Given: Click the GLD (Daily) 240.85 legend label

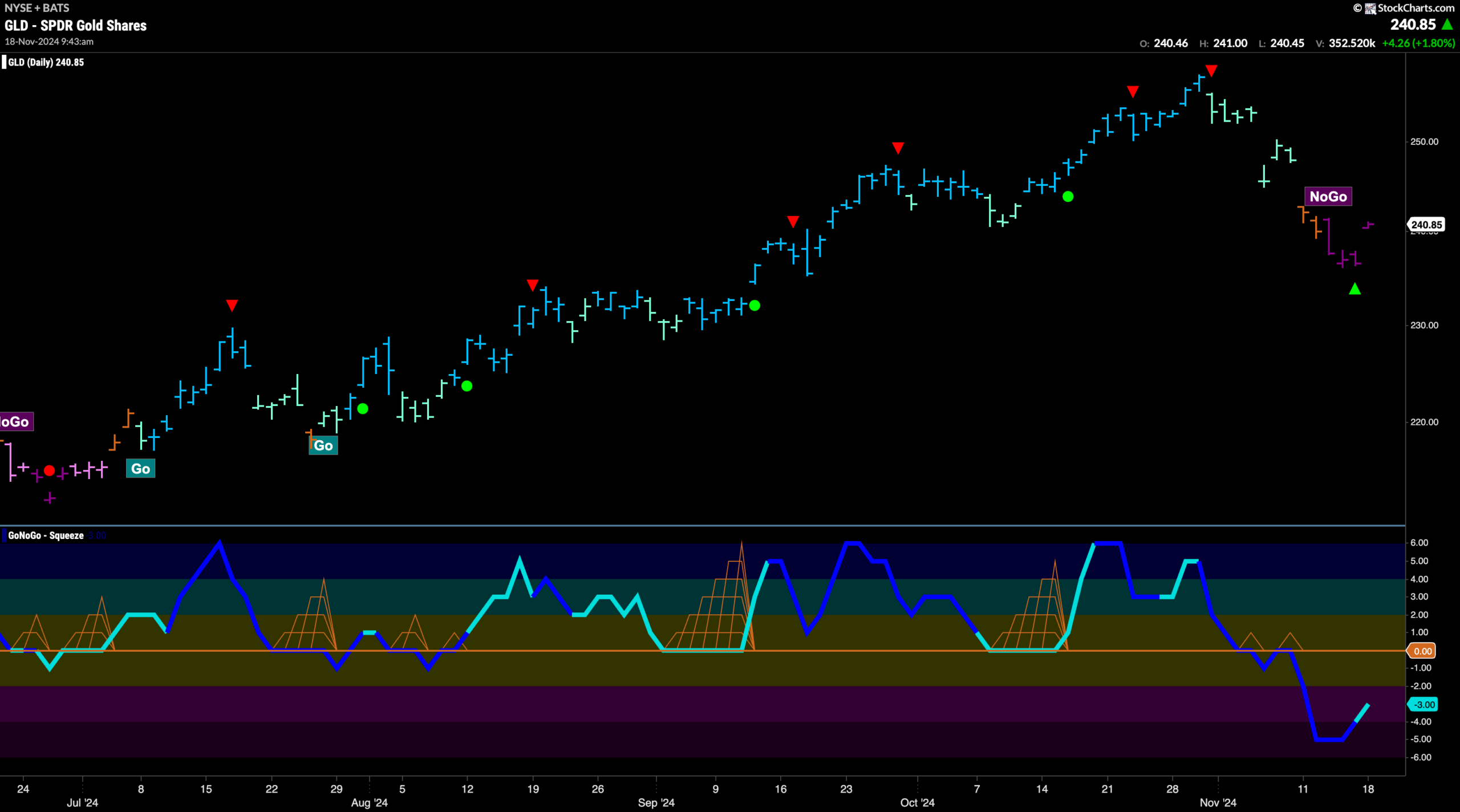Looking at the screenshot, I should point(46,62).
